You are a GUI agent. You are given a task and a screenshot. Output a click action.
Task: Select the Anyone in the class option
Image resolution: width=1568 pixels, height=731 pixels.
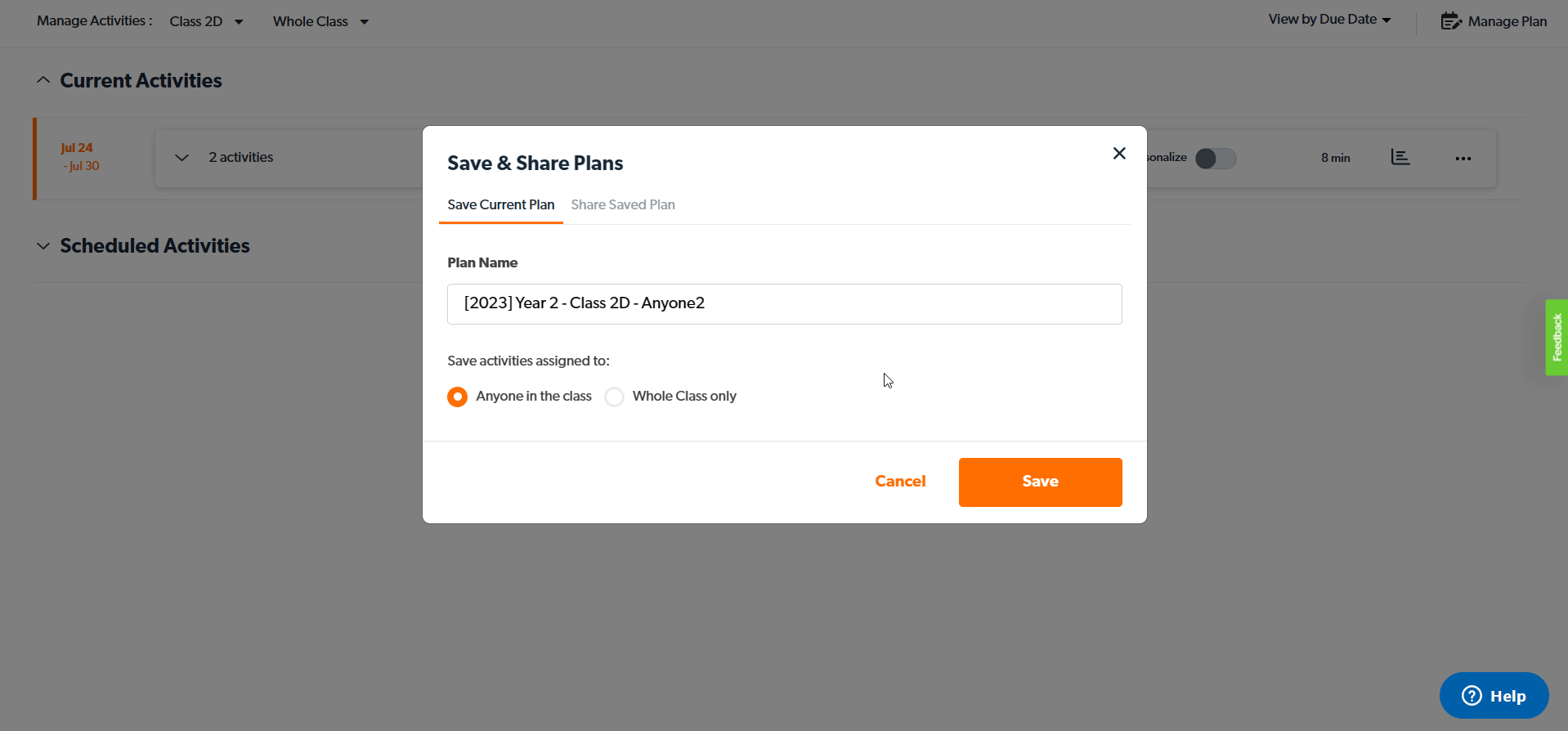pyautogui.click(x=457, y=397)
